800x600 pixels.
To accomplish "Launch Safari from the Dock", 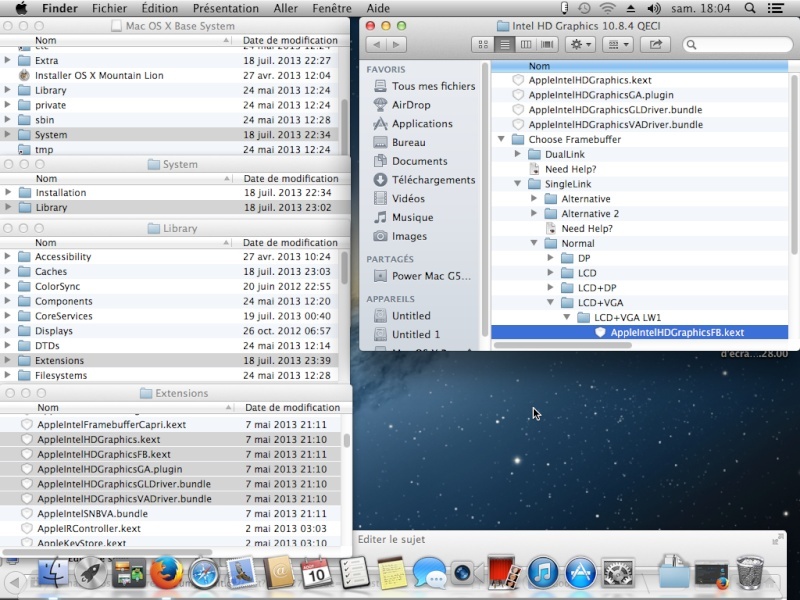I will (x=204, y=573).
